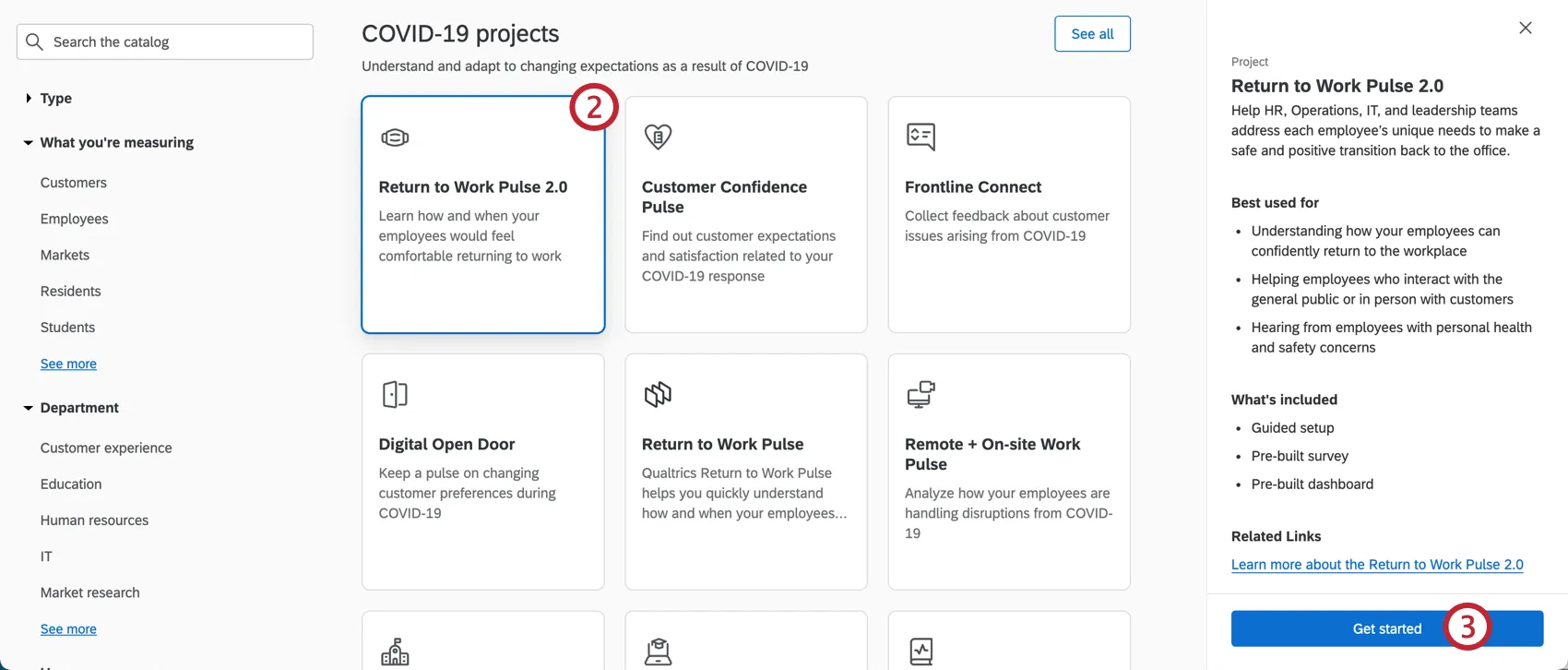Screen dimensions: 1568x670
Task: Open Learn more about Return to Work Pulse 2.0
Action: (x=1376, y=565)
